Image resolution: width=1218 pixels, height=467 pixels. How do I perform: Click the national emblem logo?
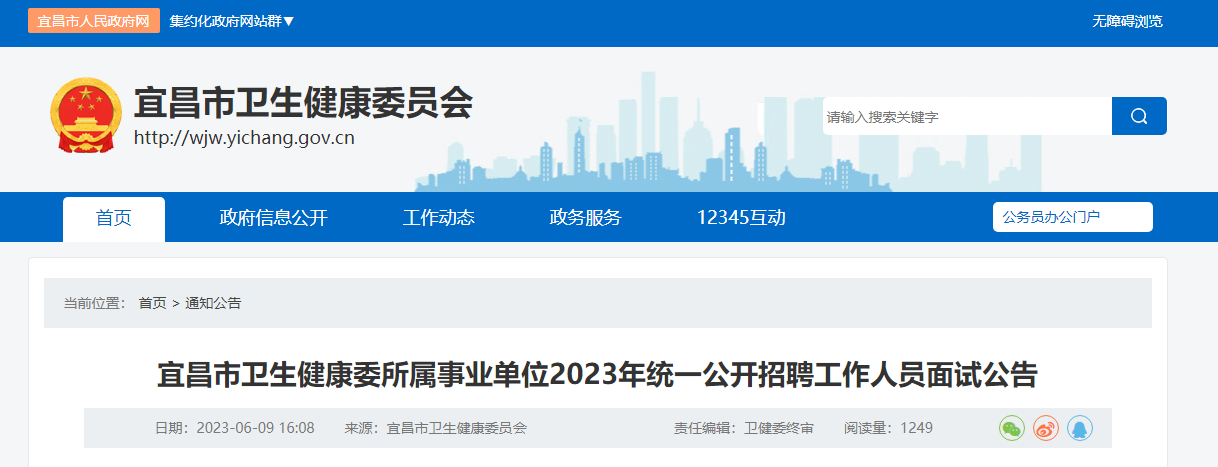pos(85,115)
